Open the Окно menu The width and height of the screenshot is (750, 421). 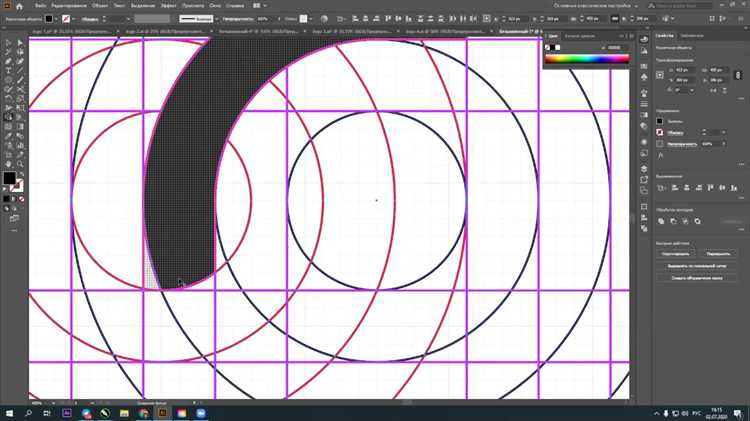[x=215, y=6]
